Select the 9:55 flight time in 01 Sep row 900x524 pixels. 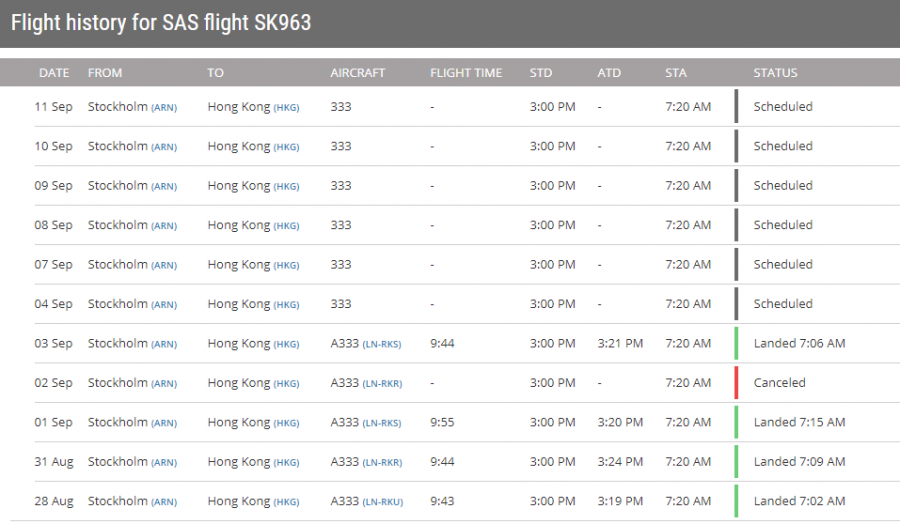[x=442, y=422]
